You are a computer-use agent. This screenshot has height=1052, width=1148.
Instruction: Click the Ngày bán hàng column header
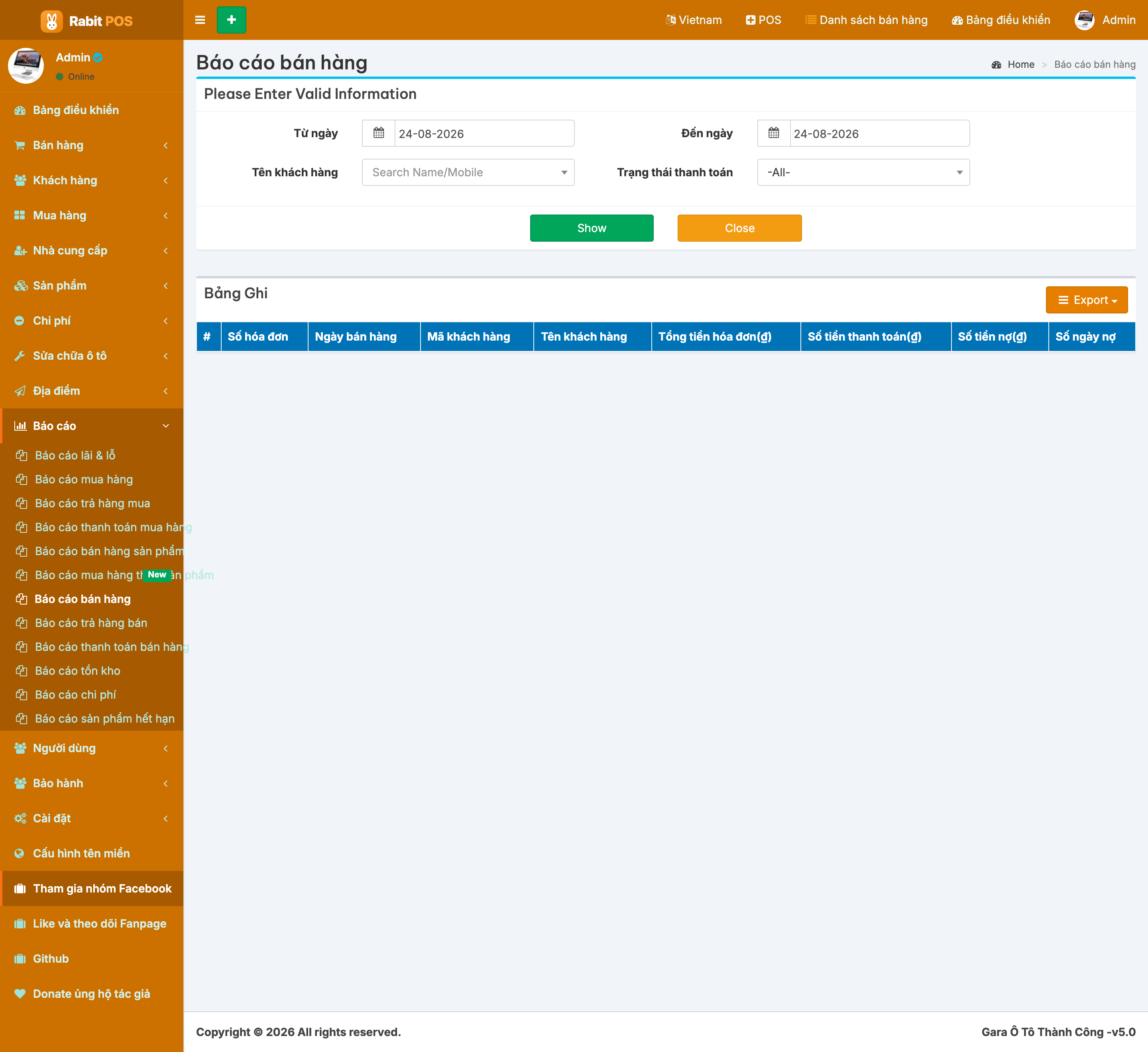coord(364,337)
